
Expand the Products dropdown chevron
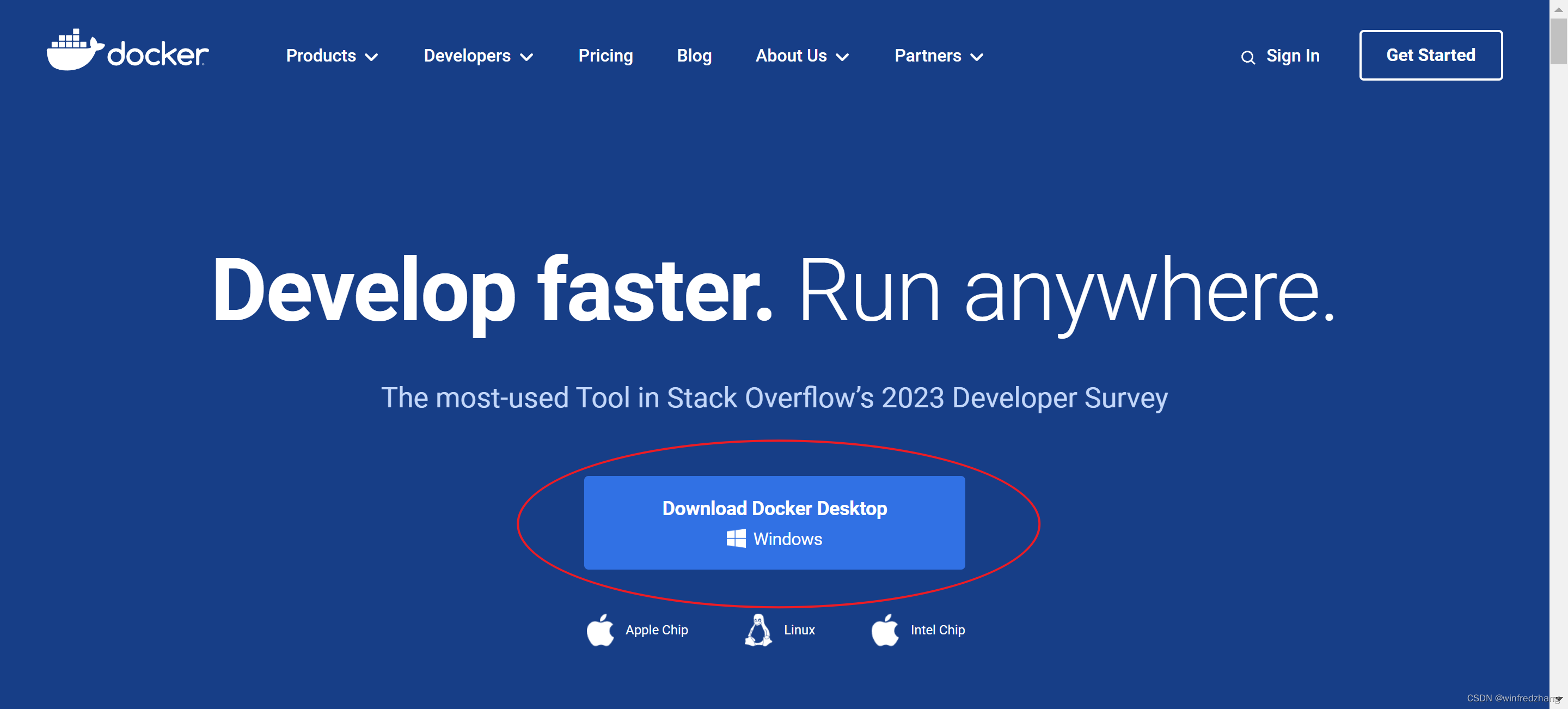(x=371, y=57)
